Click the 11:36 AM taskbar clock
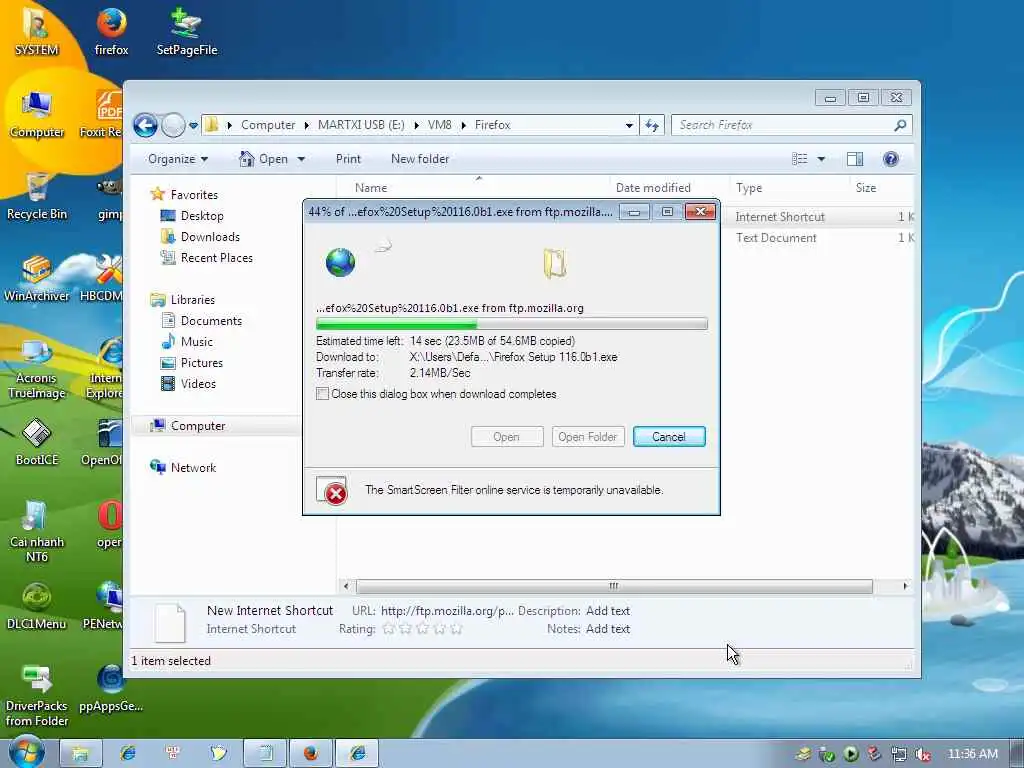 click(972, 754)
